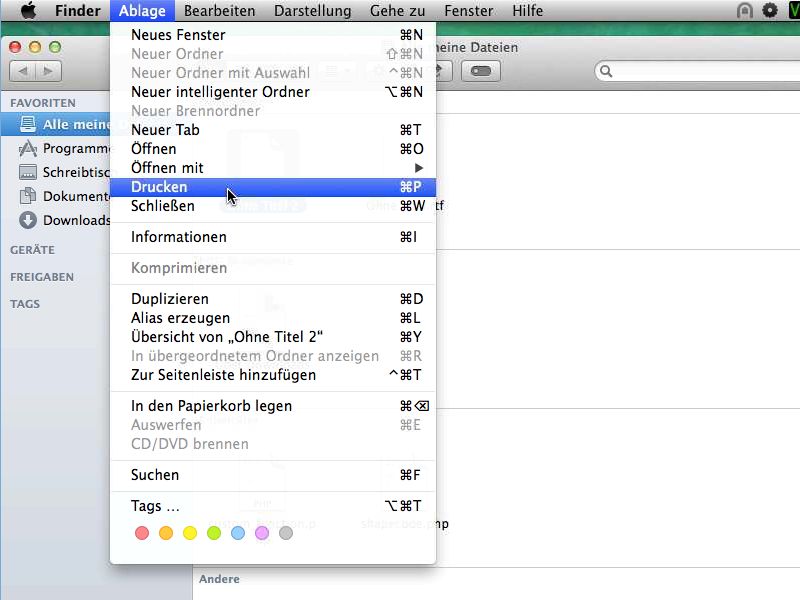
Task: Open Downloads in the sidebar
Action: (55, 220)
